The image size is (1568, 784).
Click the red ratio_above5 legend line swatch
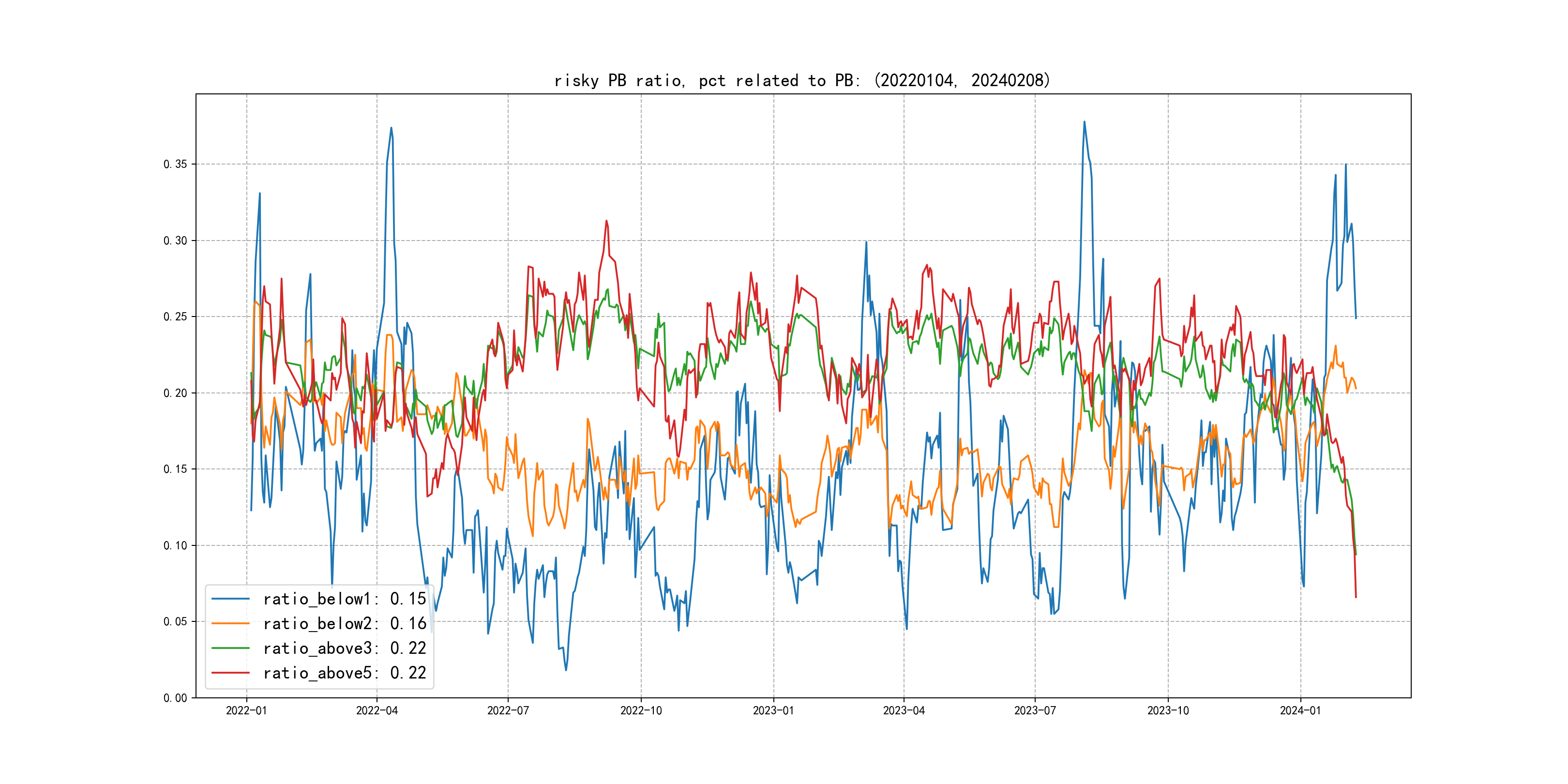tap(230, 673)
